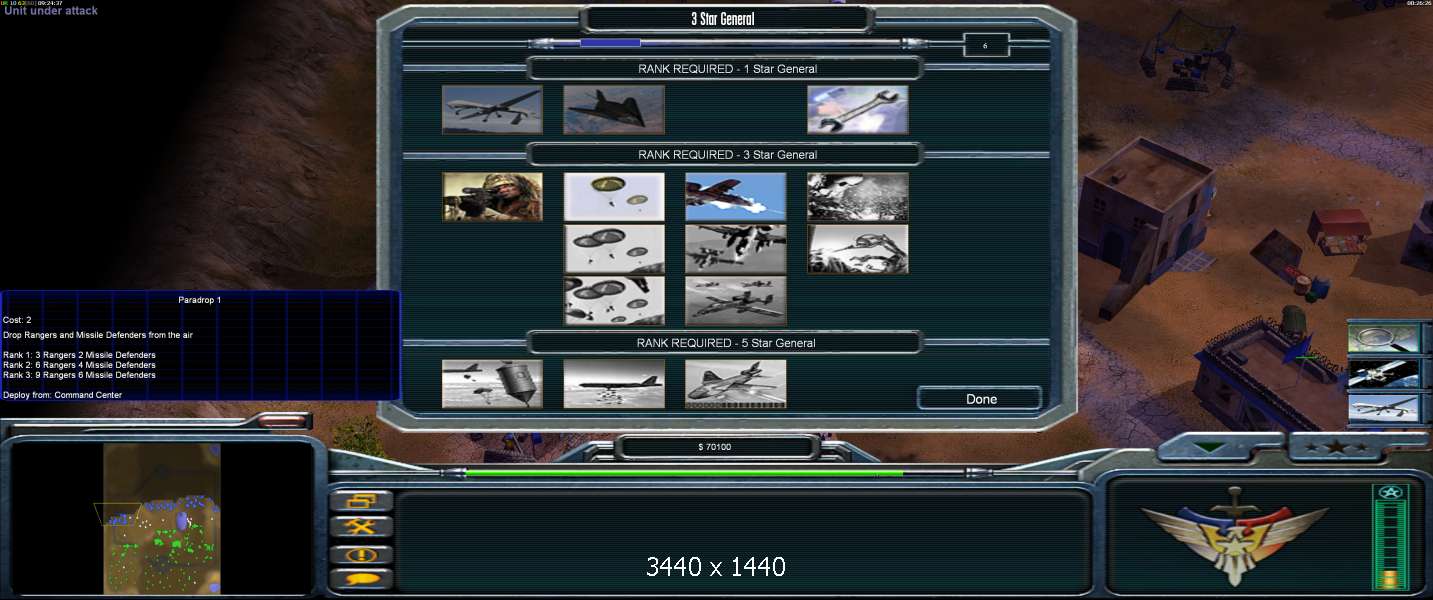The width and height of the screenshot is (1433, 600).
Task: Select the colored A-10 strike icon on blue sky
Action: [736, 197]
